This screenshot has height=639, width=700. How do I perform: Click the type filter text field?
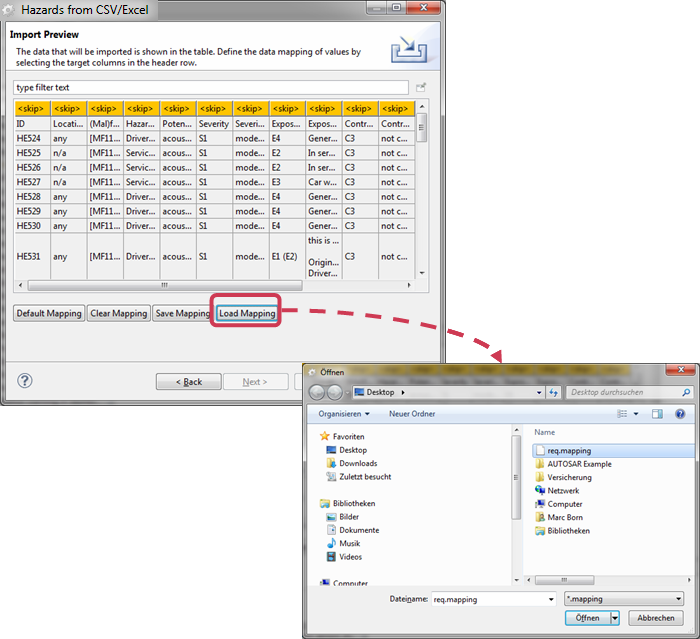tap(211, 88)
